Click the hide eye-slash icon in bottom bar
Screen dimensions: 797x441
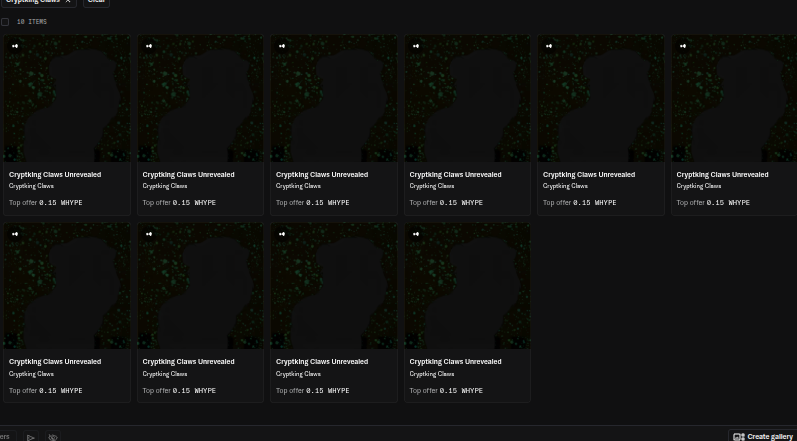(52, 437)
